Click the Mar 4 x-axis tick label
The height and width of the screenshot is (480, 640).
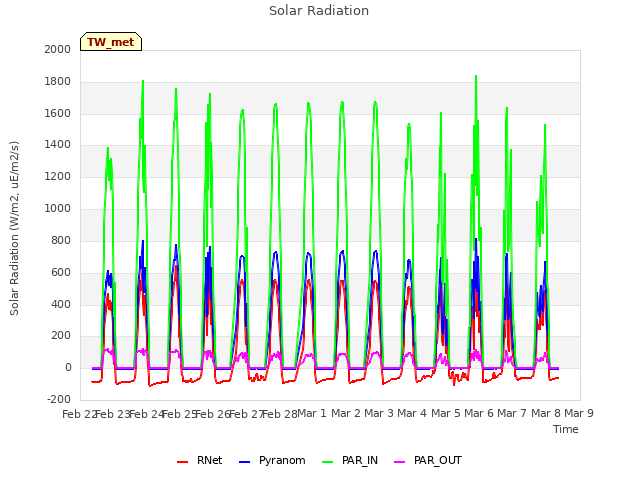[x=412, y=413]
